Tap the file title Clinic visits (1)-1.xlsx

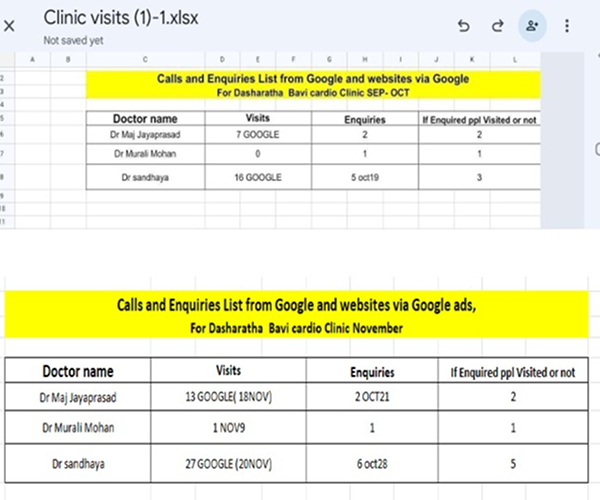(121, 18)
